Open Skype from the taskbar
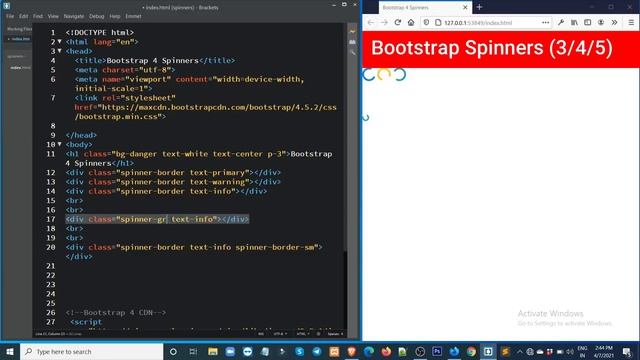 click(x=300, y=351)
